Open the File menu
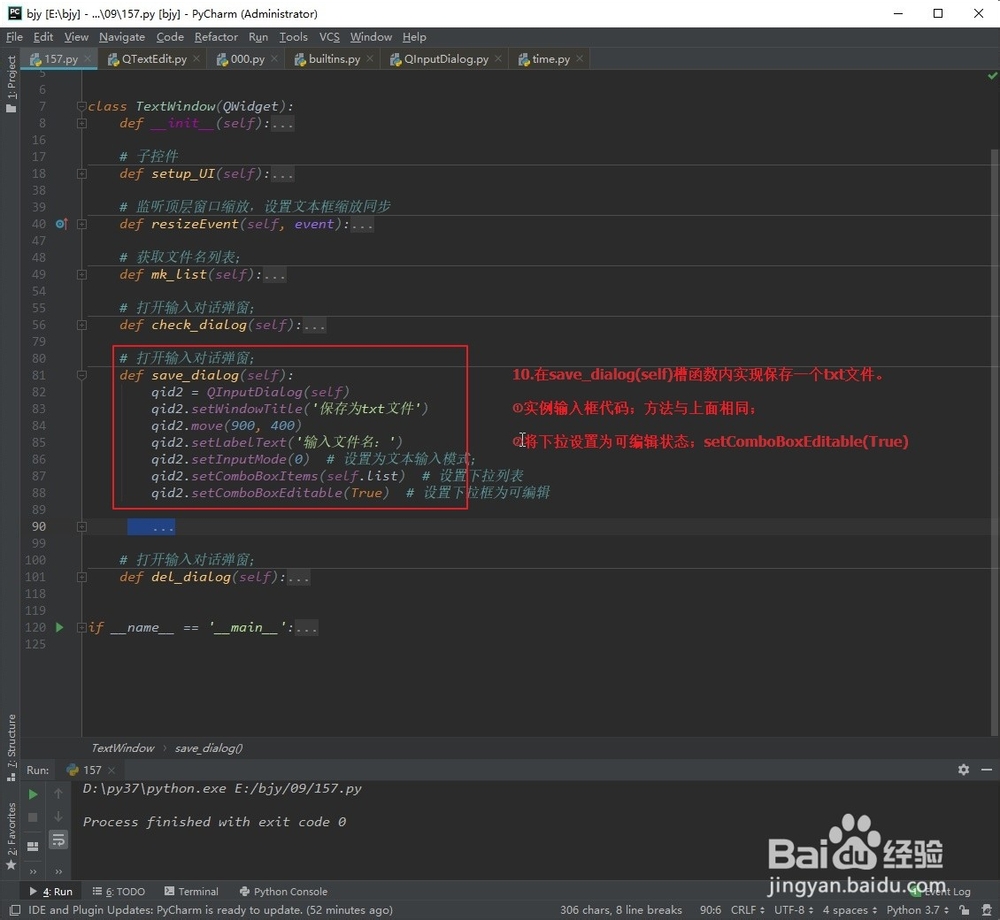 [x=14, y=37]
